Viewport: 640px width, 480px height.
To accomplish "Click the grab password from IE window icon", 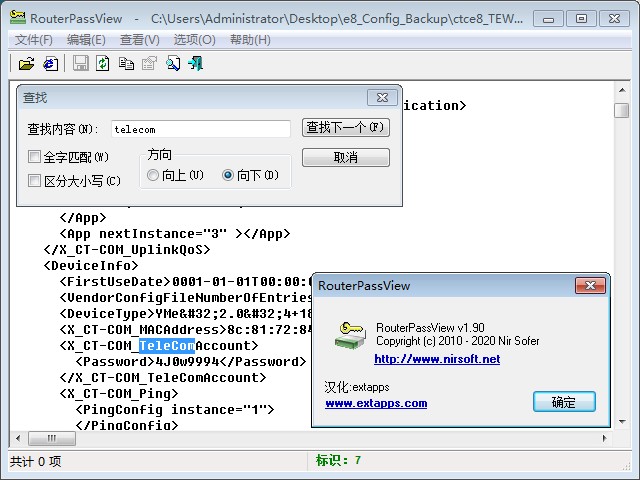I will pyautogui.click(x=51, y=64).
